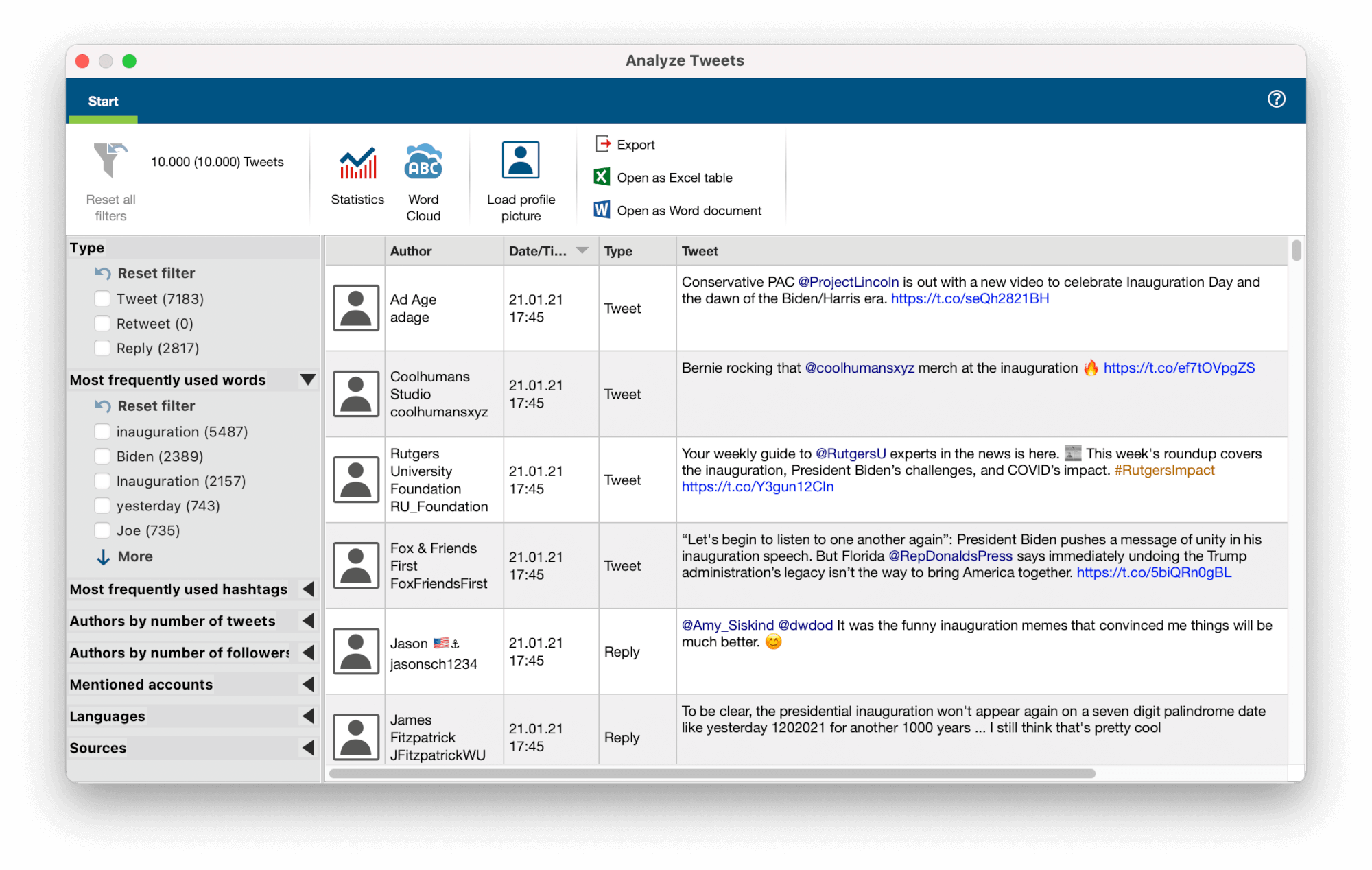Image resolution: width=1372 pixels, height=870 pixels.
Task: Click the profile avatar of Rutgers University Foundation
Action: point(355,480)
